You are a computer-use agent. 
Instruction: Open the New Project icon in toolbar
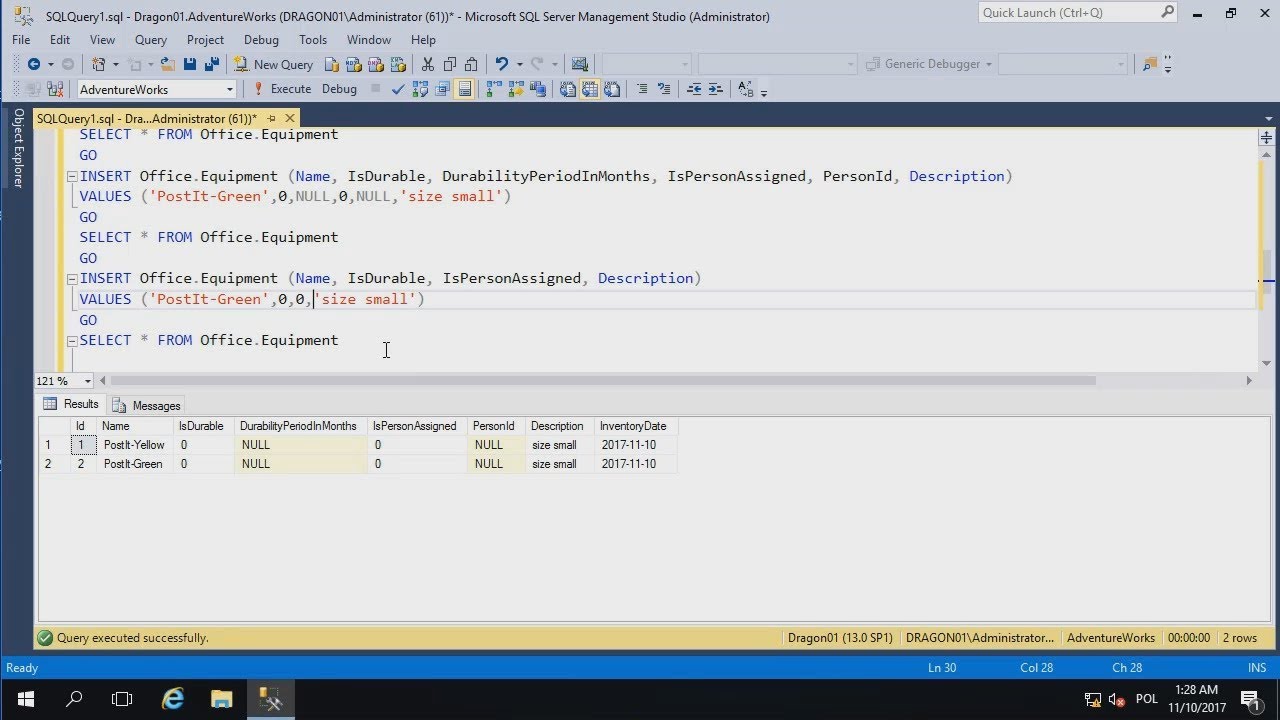pyautogui.click(x=98, y=64)
